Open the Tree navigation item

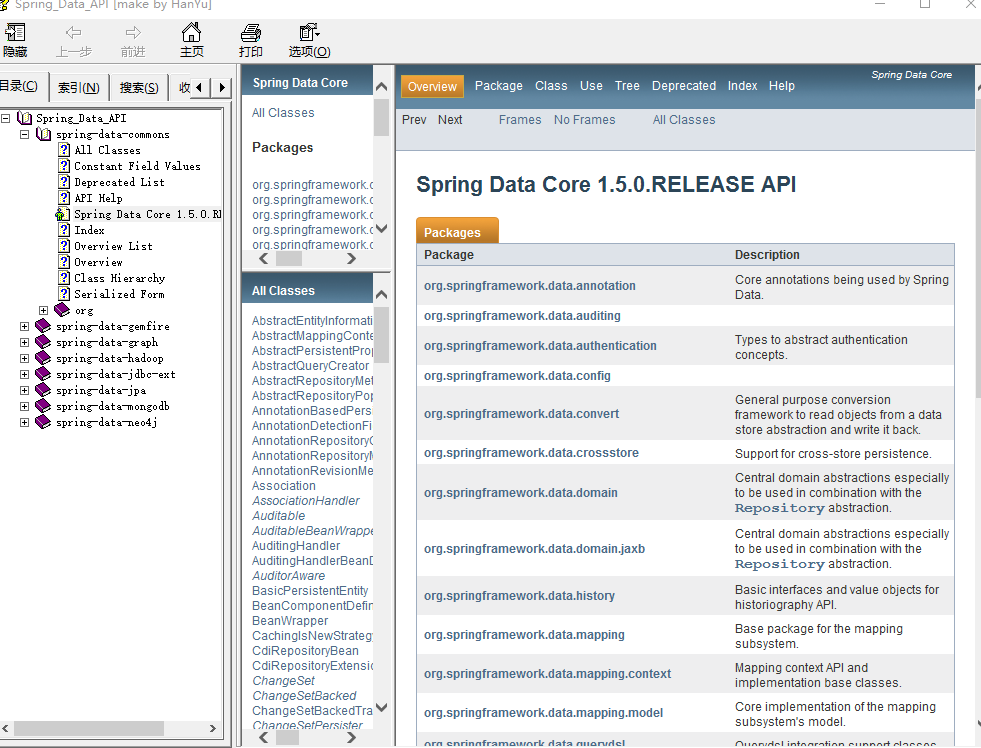[x=627, y=86]
